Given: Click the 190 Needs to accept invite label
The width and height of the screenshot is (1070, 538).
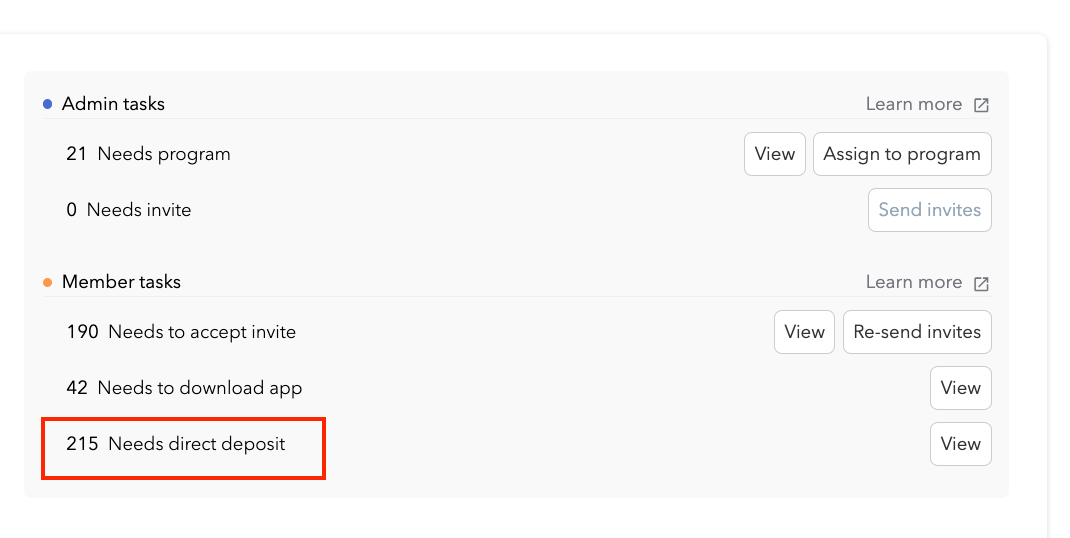Looking at the screenshot, I should point(181,332).
